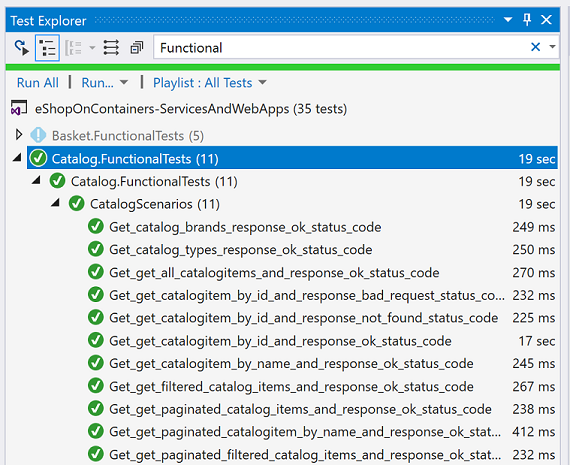The image size is (570, 465).
Task: Click the Expand All lines icon
Action: [x=111, y=48]
